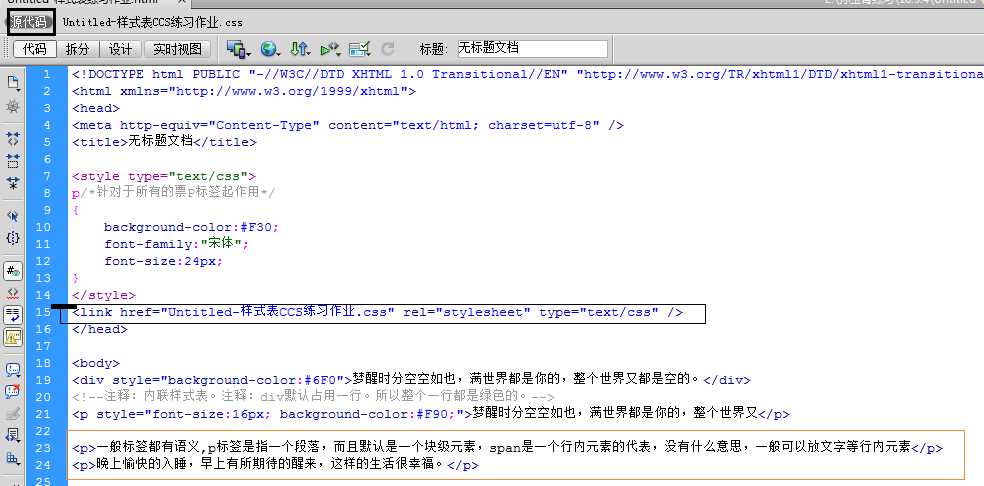
Task: Open the Recent Snippets menu icon
Action: coord(13,436)
